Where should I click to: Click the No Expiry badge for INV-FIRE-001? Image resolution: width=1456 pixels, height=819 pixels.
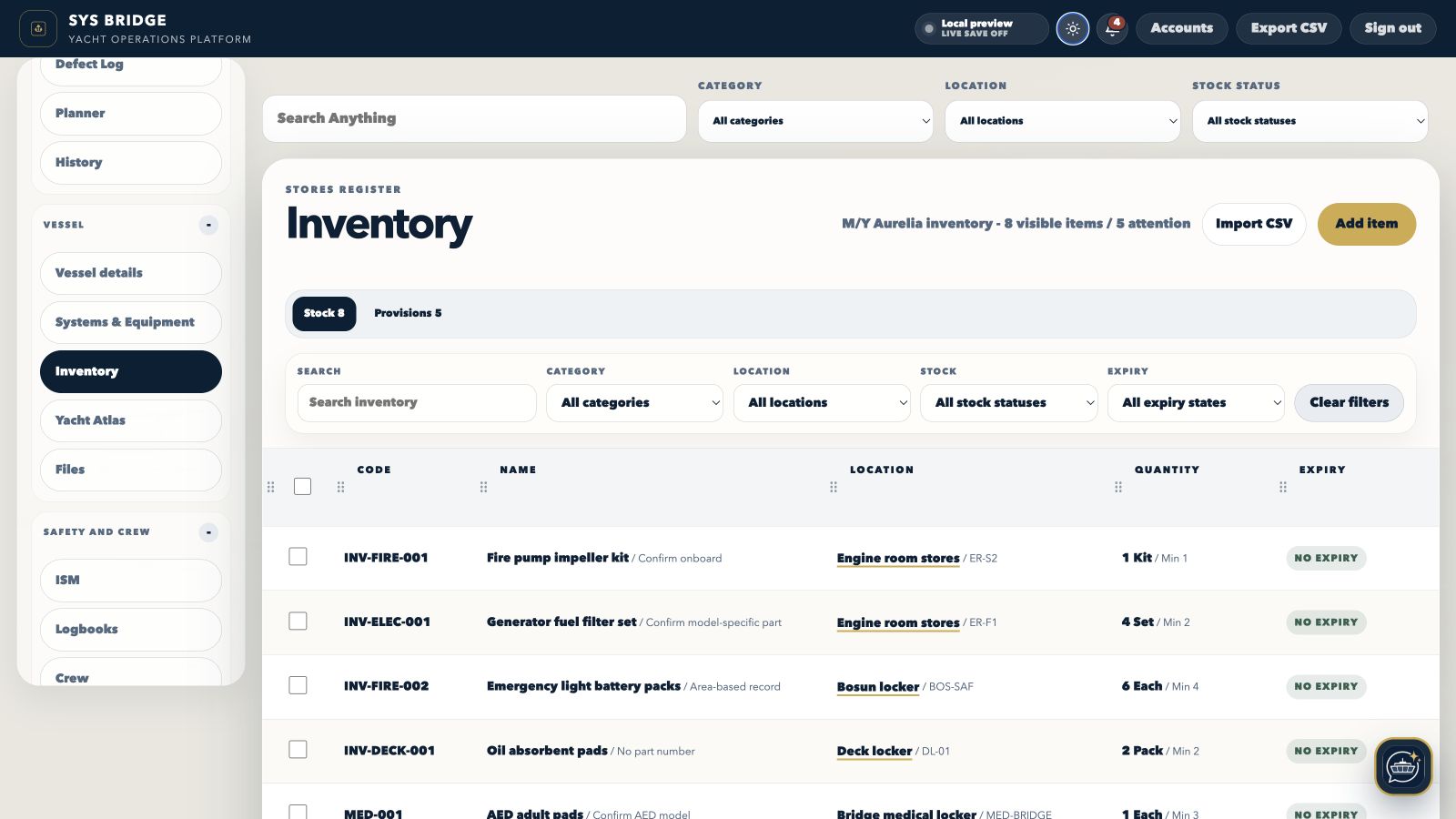pos(1326,558)
